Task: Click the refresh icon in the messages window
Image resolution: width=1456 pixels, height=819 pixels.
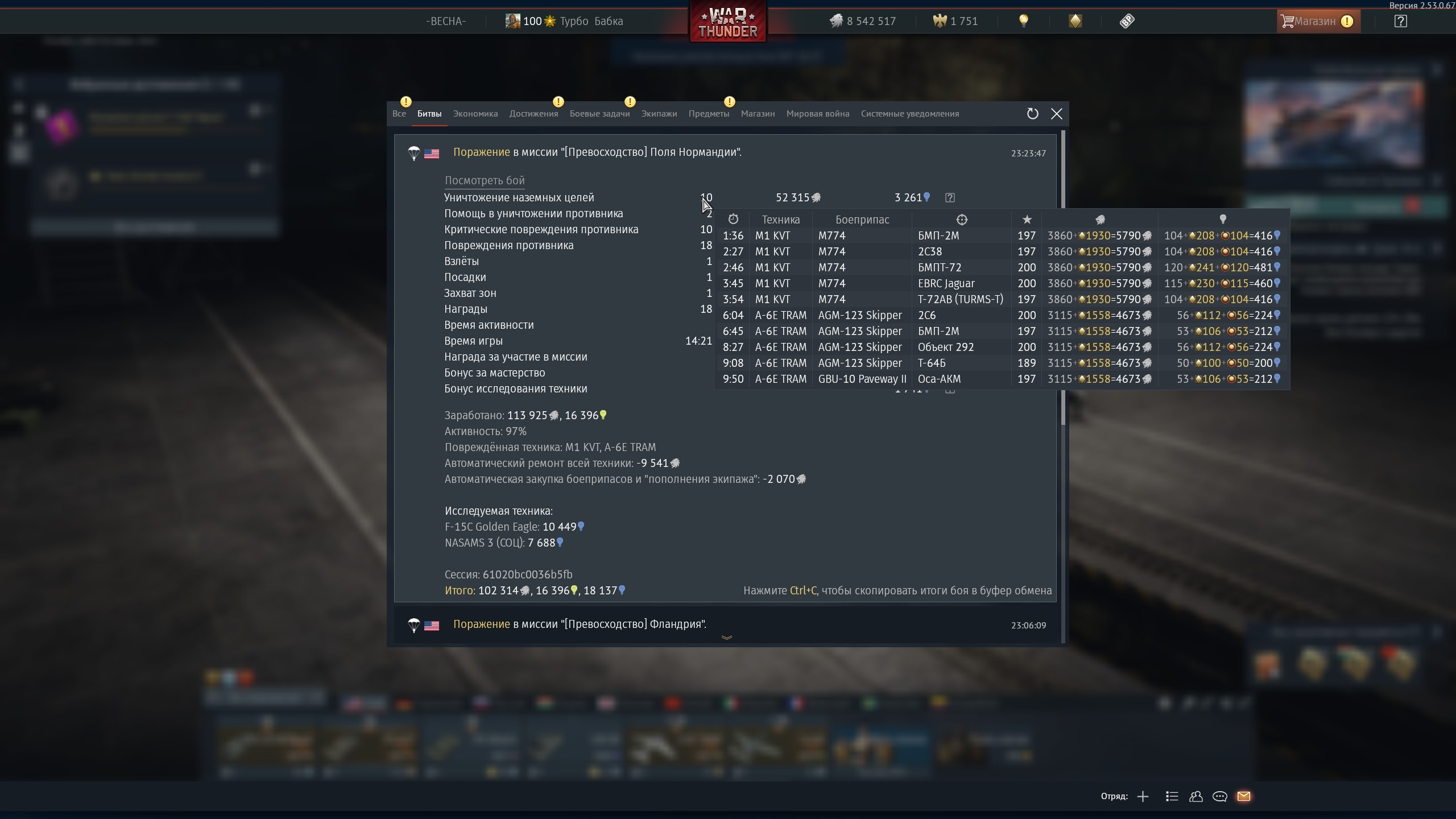Action: point(1032,114)
